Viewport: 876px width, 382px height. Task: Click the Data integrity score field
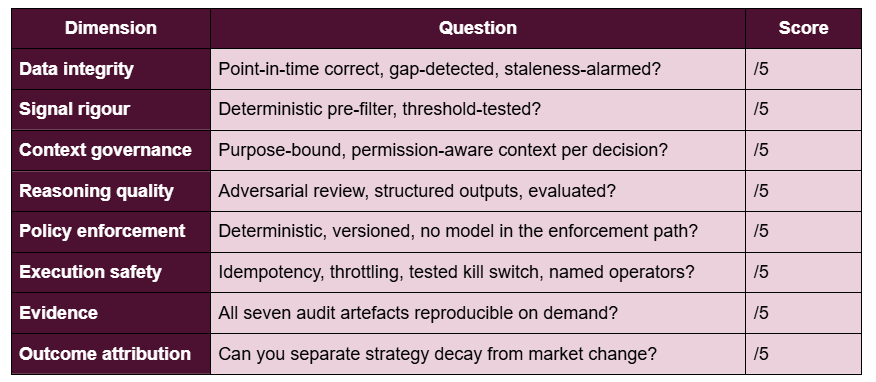click(803, 69)
